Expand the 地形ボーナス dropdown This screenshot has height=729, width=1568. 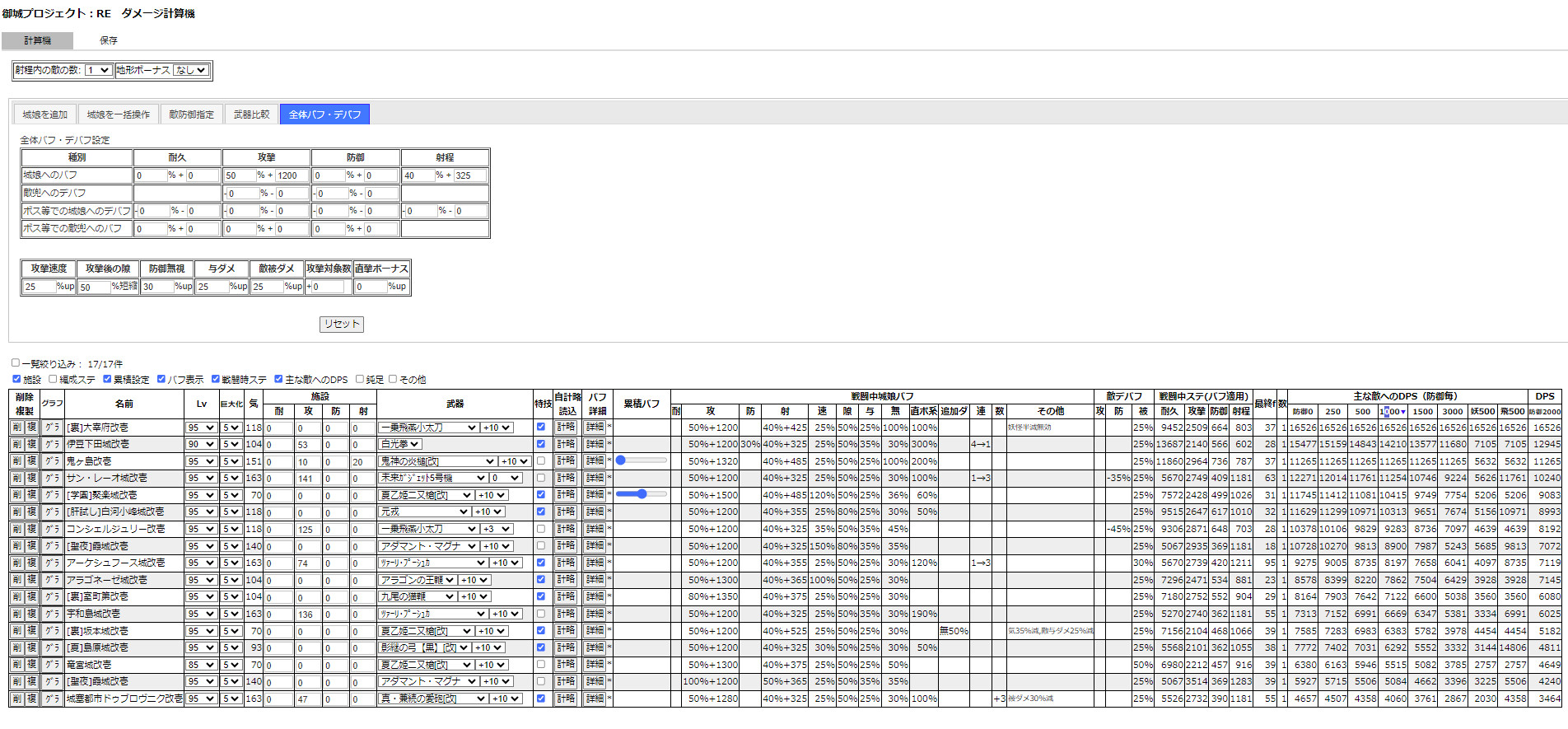tap(190, 71)
